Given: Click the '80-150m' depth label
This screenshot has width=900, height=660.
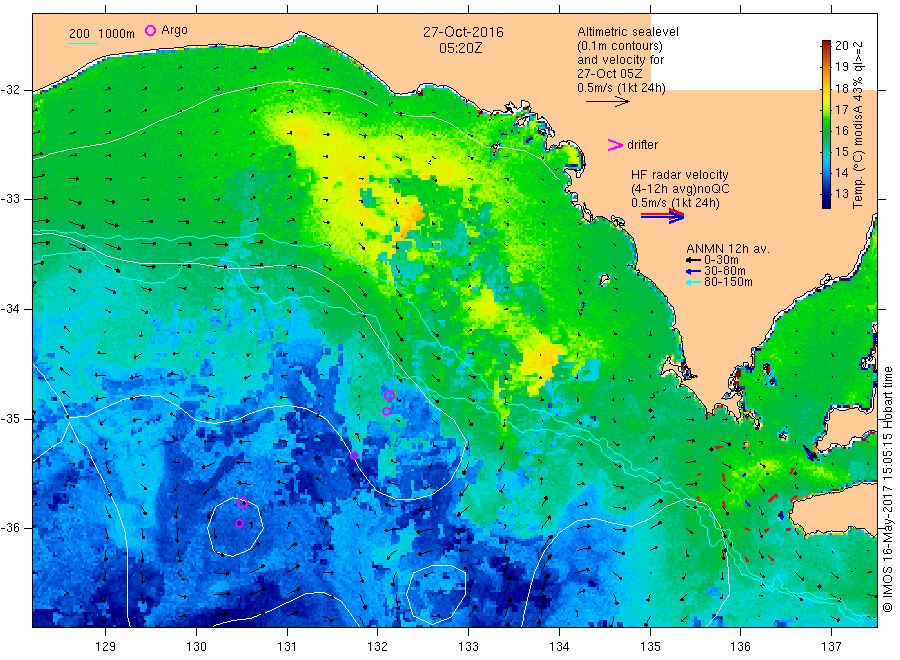Looking at the screenshot, I should [x=728, y=282].
